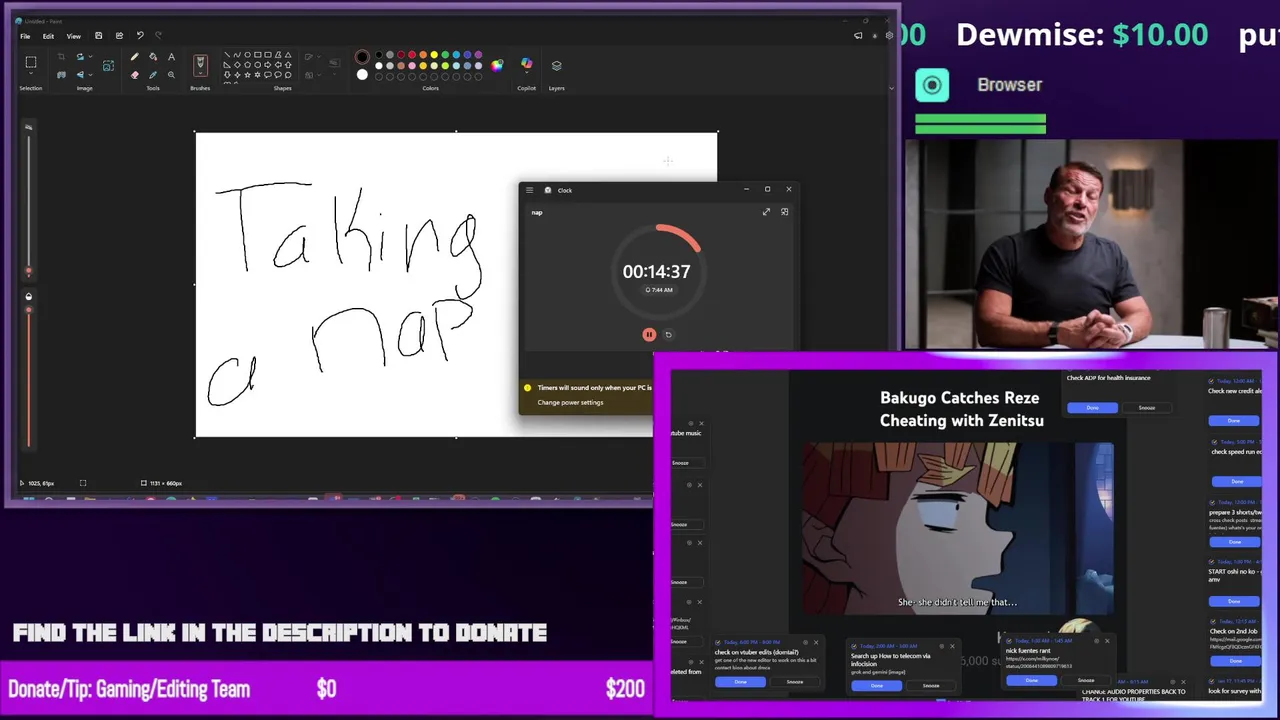Pick the red swatch in the palette
The width and height of the screenshot is (1280, 720).
[x=412, y=54]
